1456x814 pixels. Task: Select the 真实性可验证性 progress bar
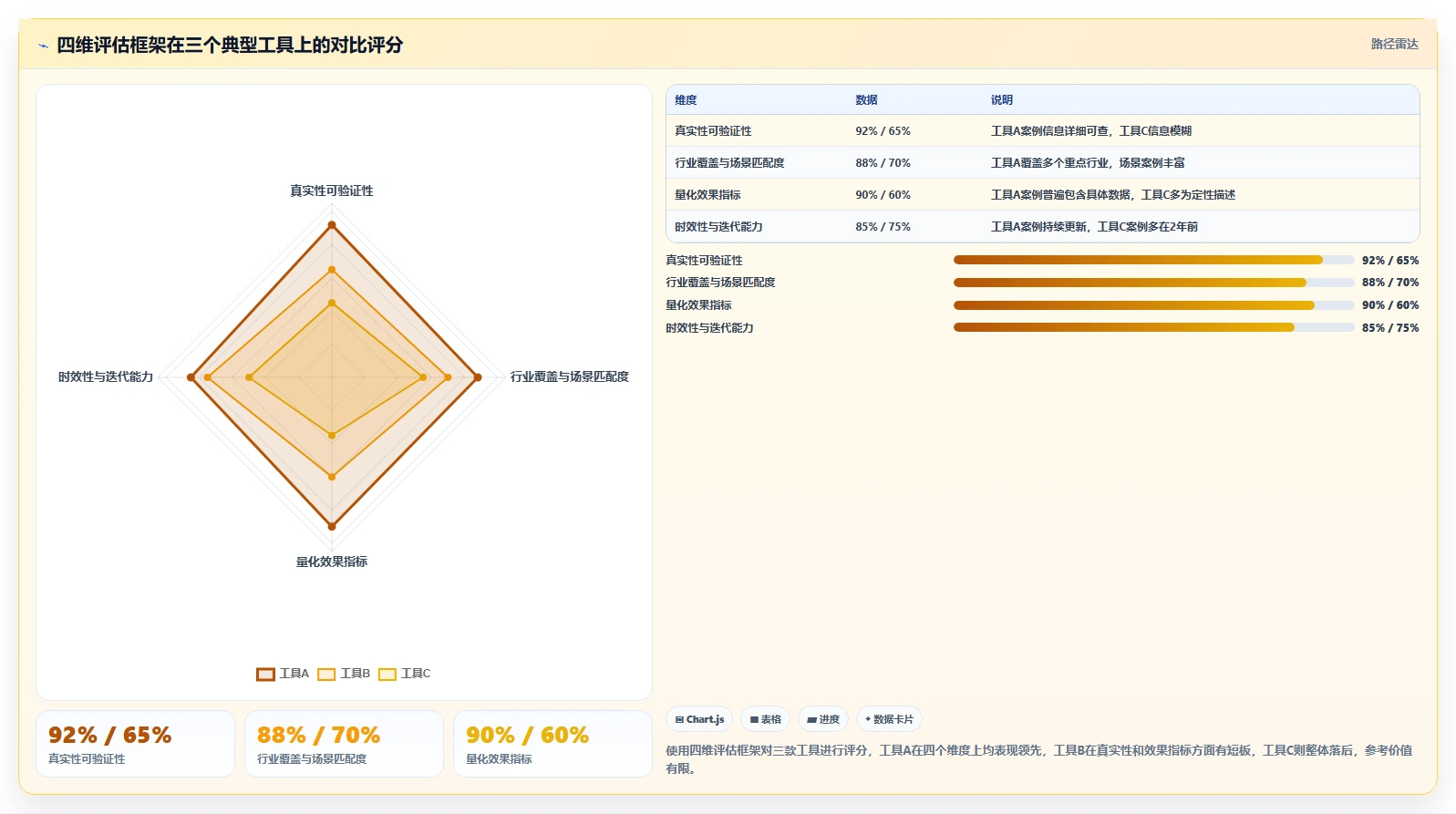pyautogui.click(x=1153, y=260)
